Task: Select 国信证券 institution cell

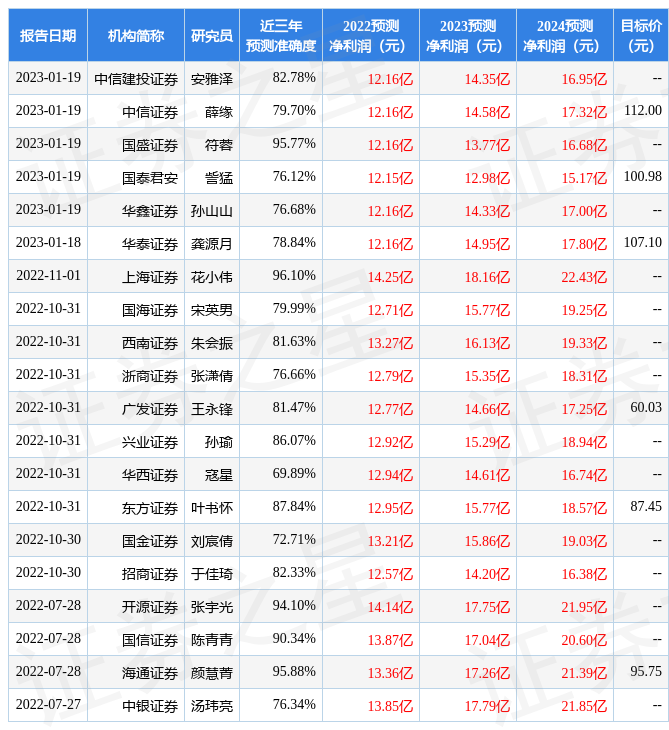Action: 136,640
